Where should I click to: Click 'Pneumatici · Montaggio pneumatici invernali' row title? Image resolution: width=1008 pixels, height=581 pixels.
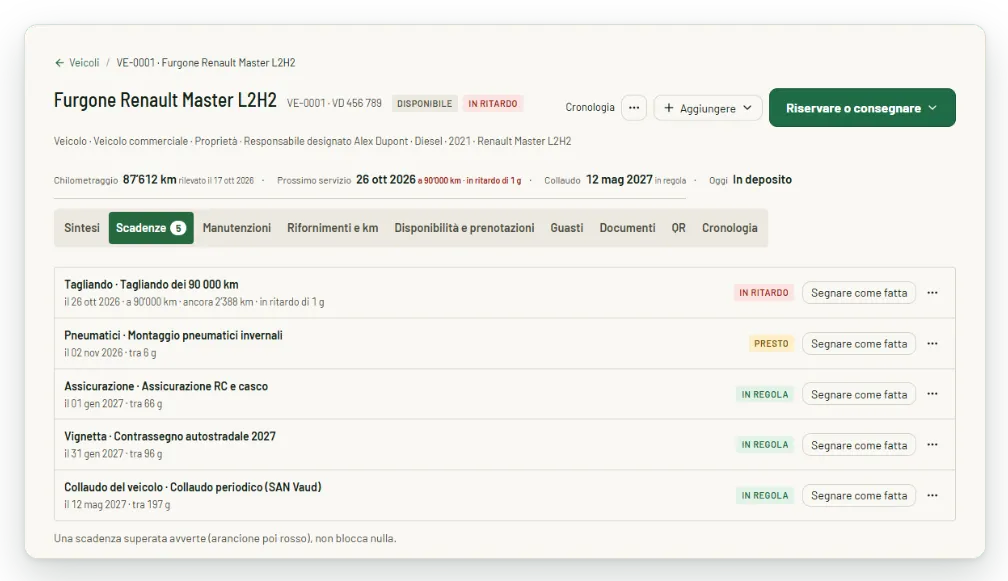tap(174, 335)
